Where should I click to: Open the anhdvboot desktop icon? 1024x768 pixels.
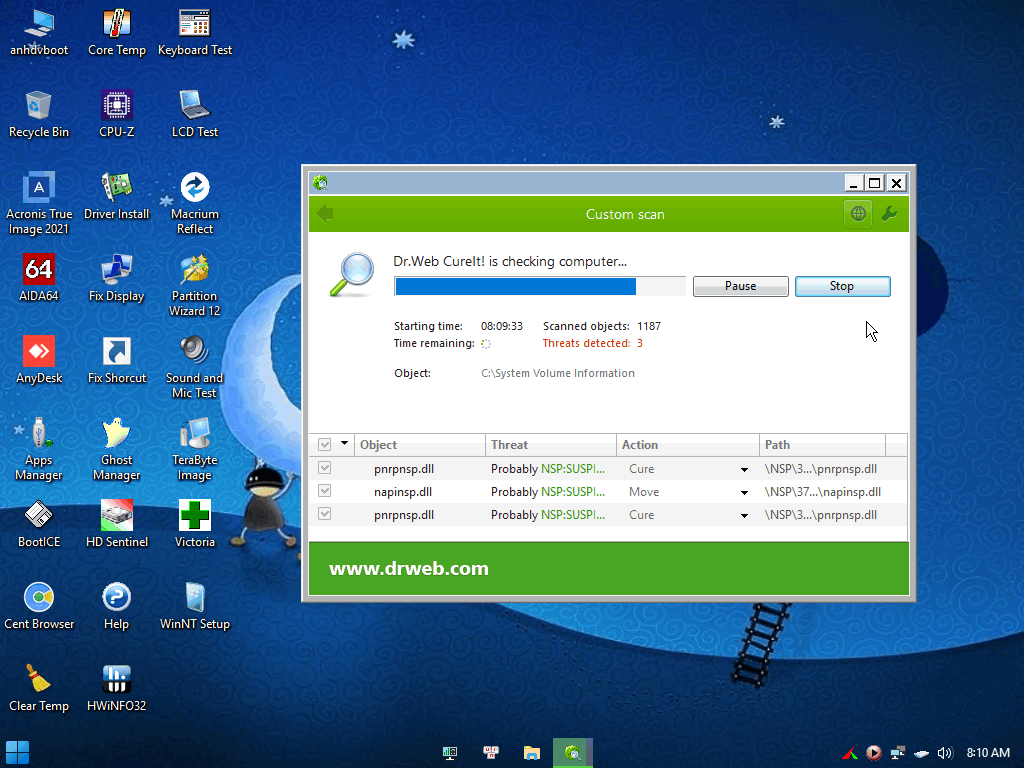[x=39, y=31]
